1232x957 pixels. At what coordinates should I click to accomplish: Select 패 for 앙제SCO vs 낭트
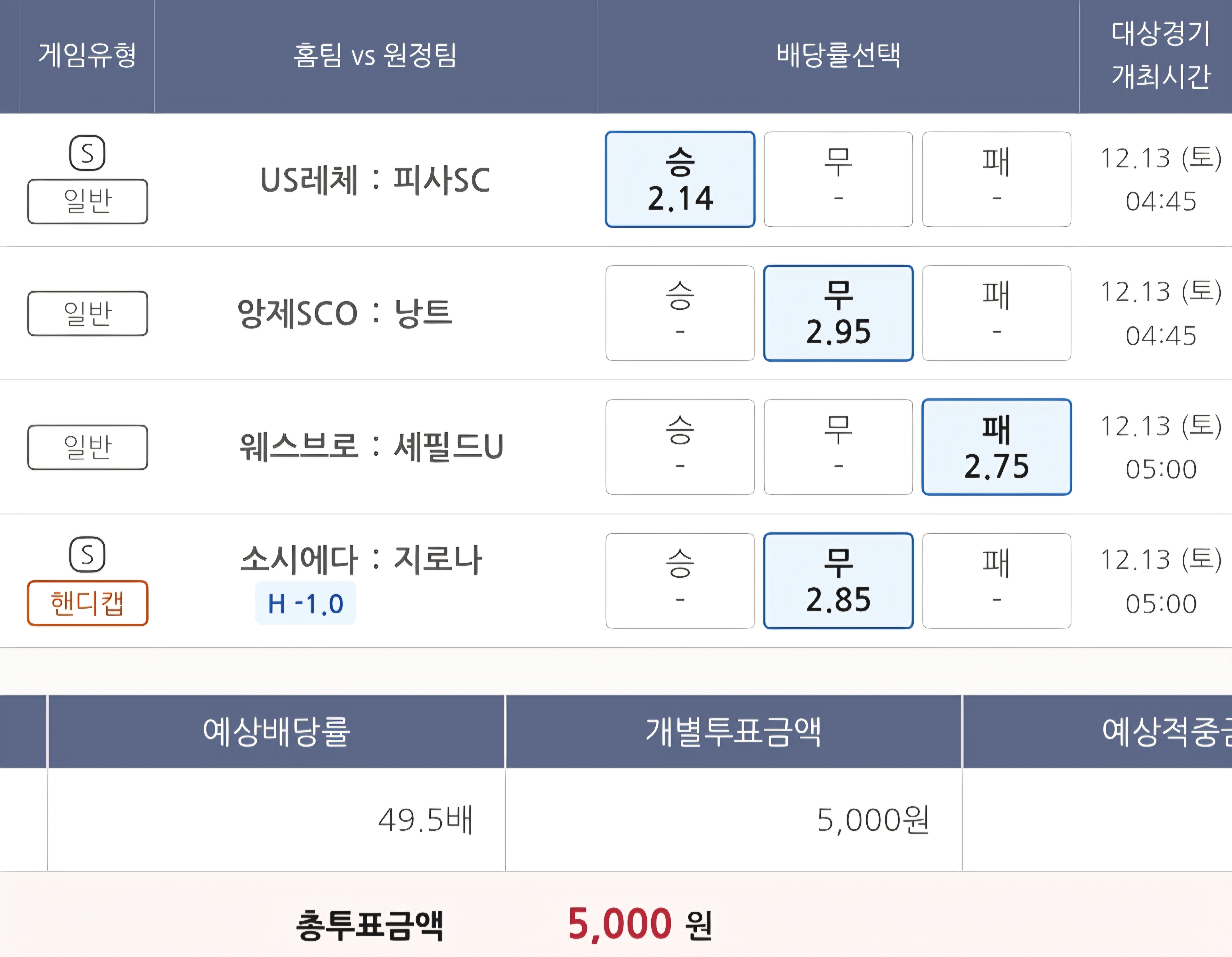[996, 313]
